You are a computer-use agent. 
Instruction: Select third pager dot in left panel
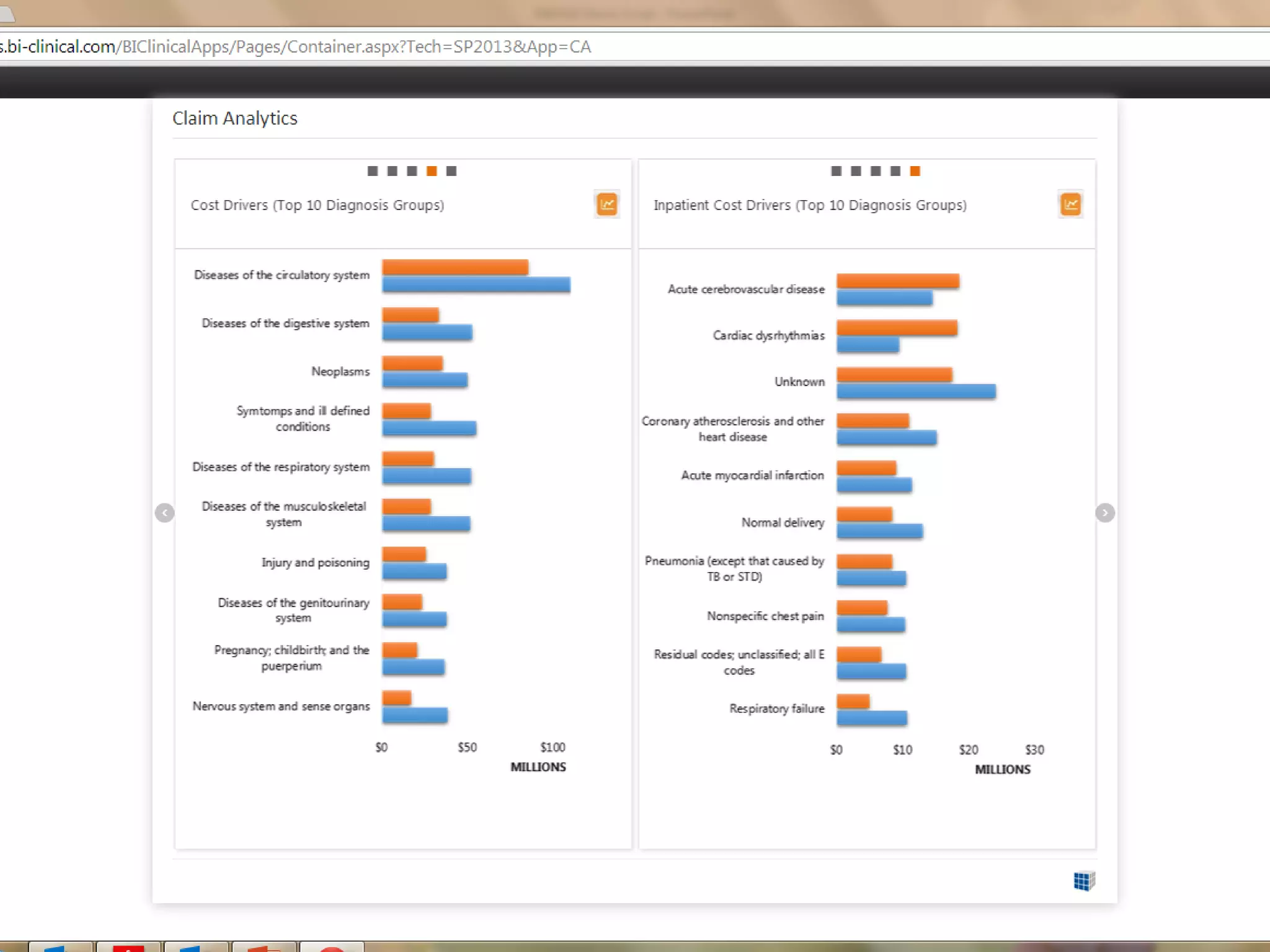pyautogui.click(x=412, y=171)
